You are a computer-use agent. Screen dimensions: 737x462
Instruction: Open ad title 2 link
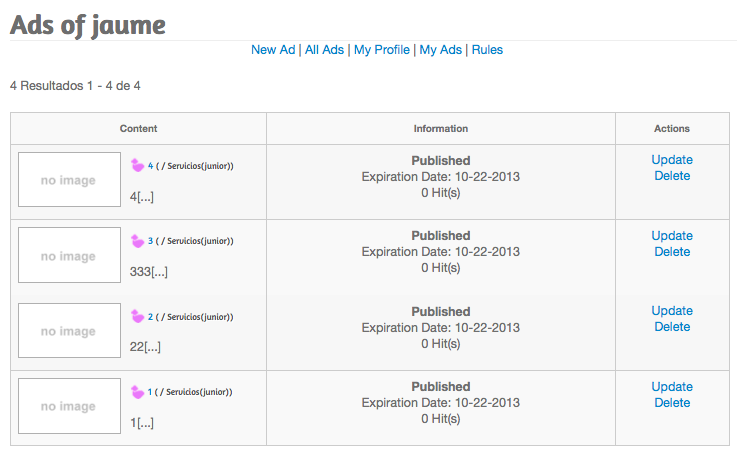click(150, 317)
